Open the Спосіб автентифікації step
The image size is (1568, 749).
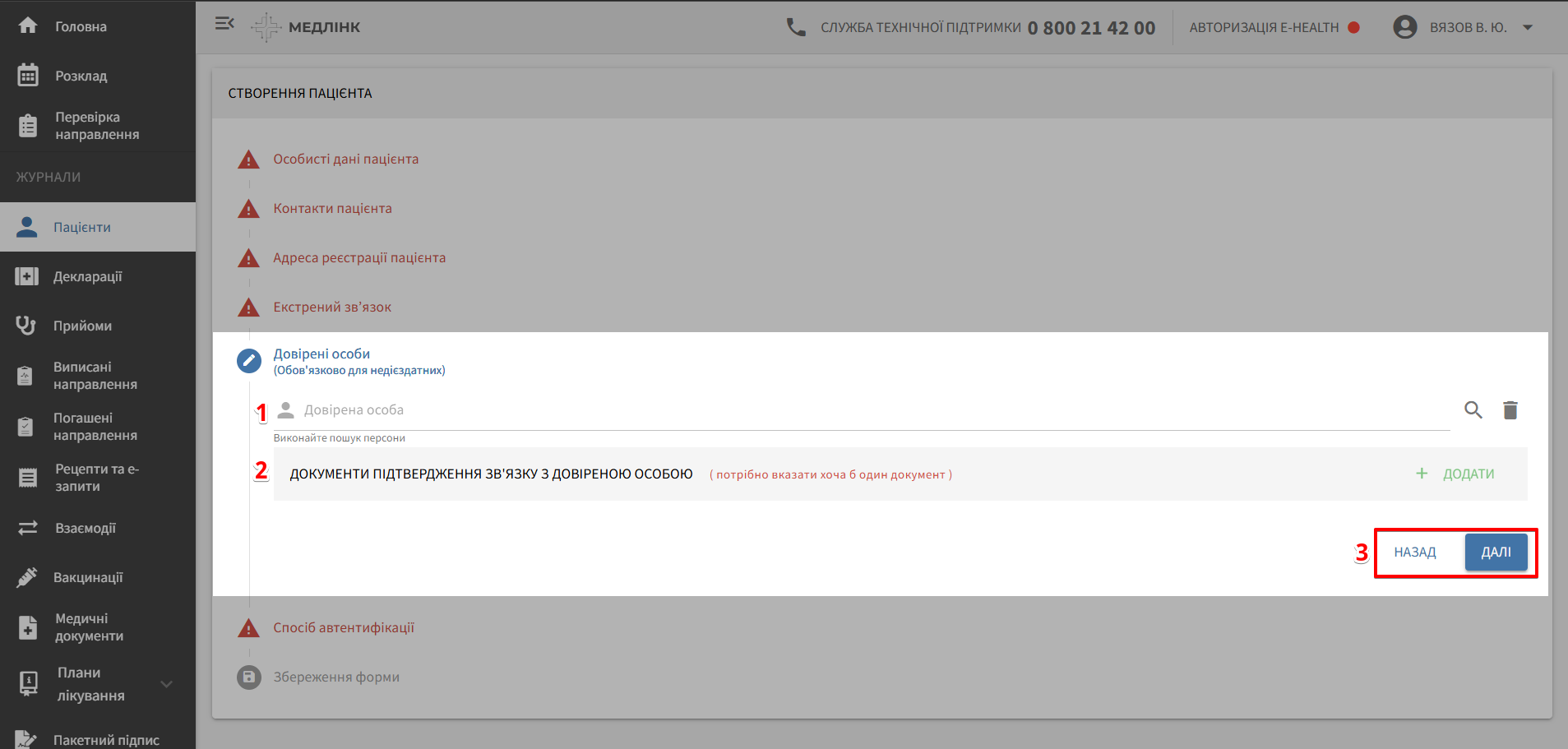coord(344,627)
